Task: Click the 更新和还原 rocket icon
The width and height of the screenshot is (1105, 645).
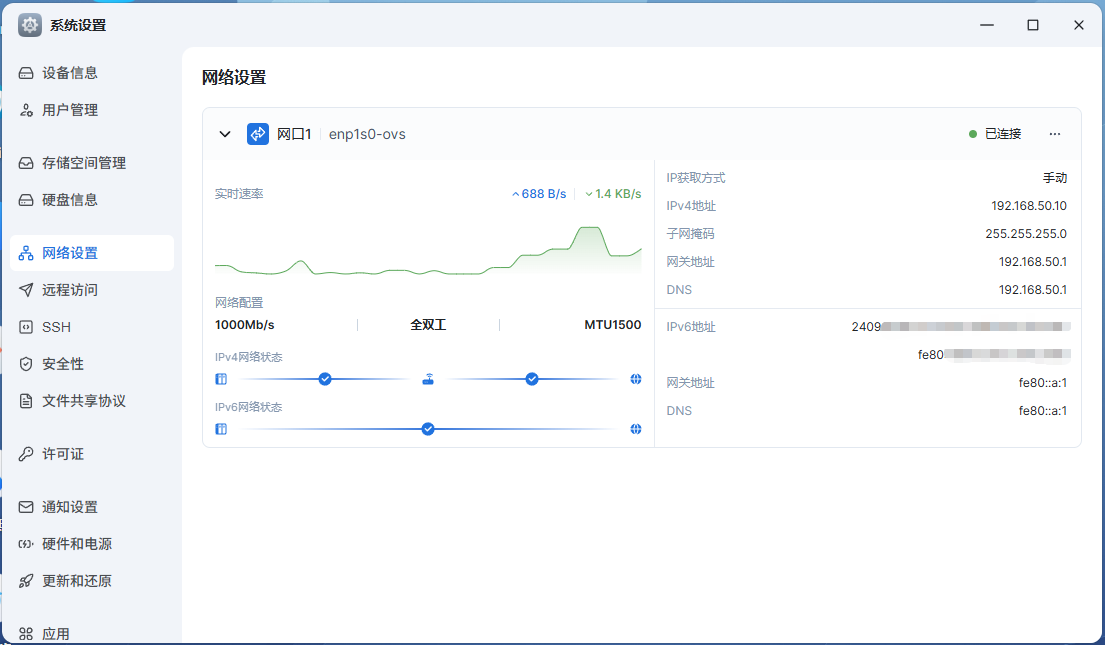Action: click(x=26, y=581)
